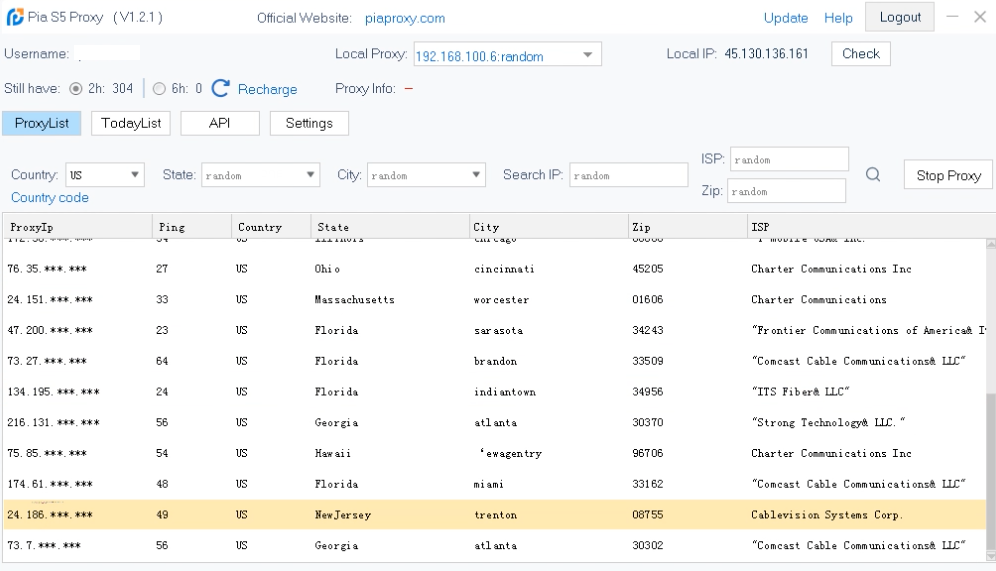Click the Pia S5 Proxy logo icon

(x=15, y=17)
